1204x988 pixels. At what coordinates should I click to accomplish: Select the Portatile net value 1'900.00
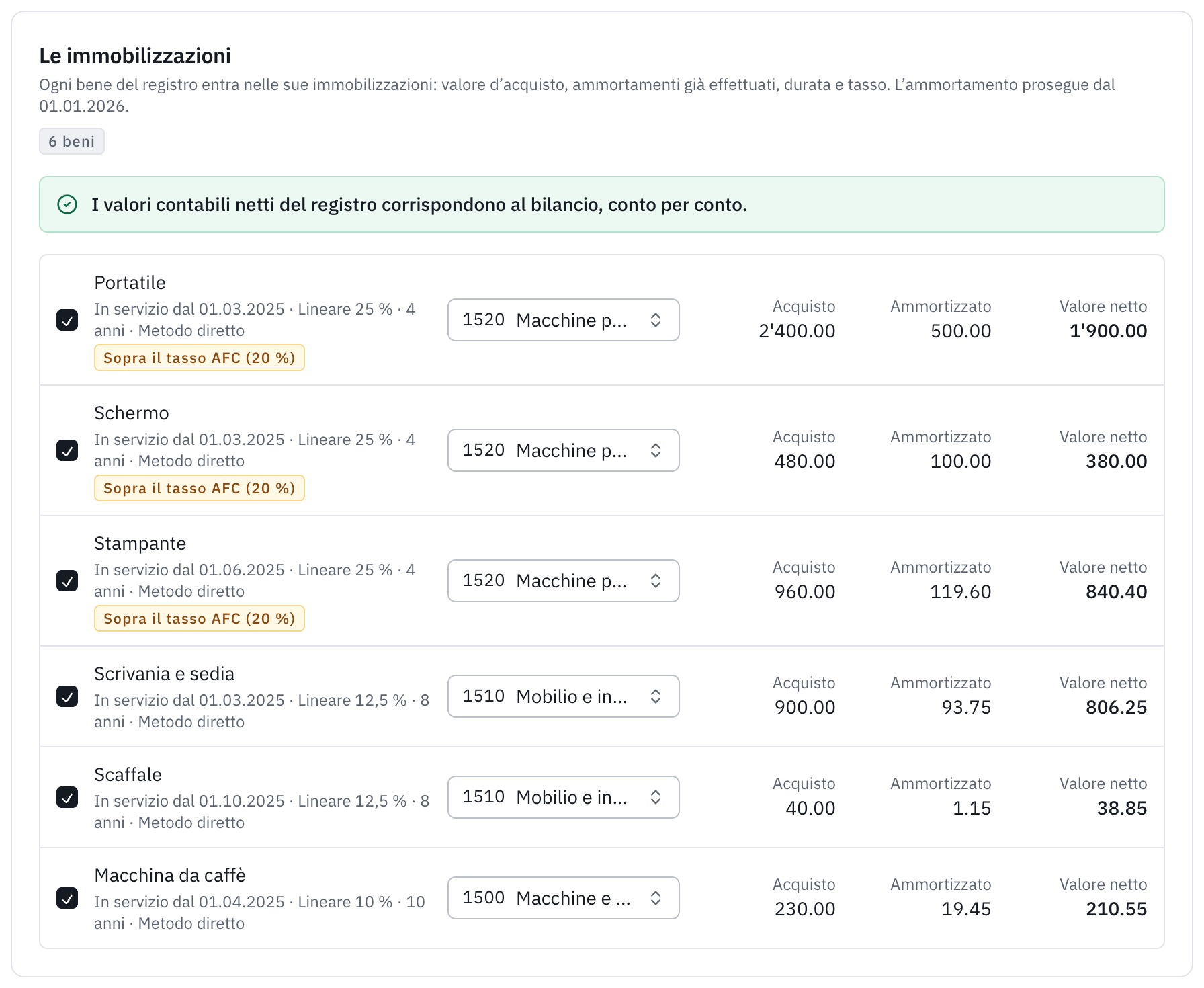pos(1109,331)
